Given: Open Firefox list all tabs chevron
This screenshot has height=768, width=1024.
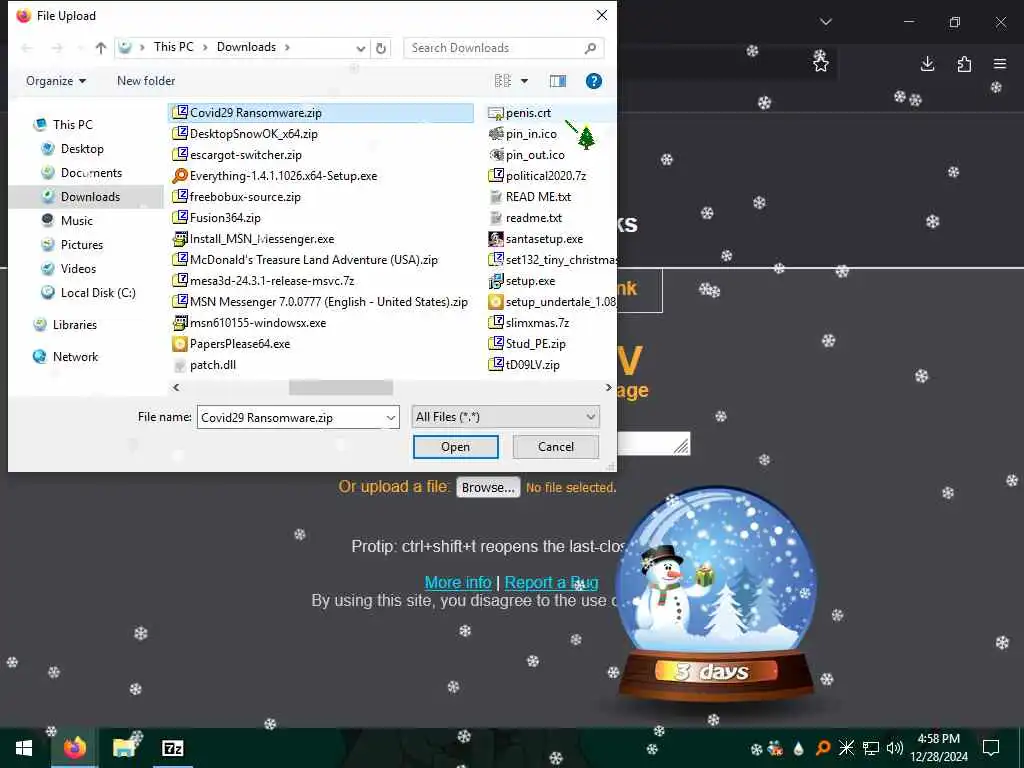Looking at the screenshot, I should pyautogui.click(x=825, y=22).
